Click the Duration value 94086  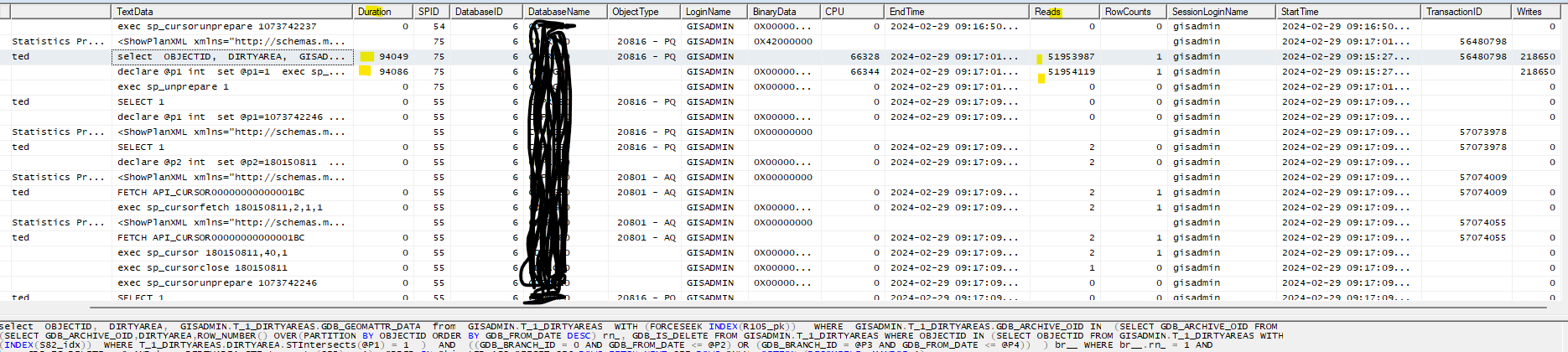tap(393, 72)
